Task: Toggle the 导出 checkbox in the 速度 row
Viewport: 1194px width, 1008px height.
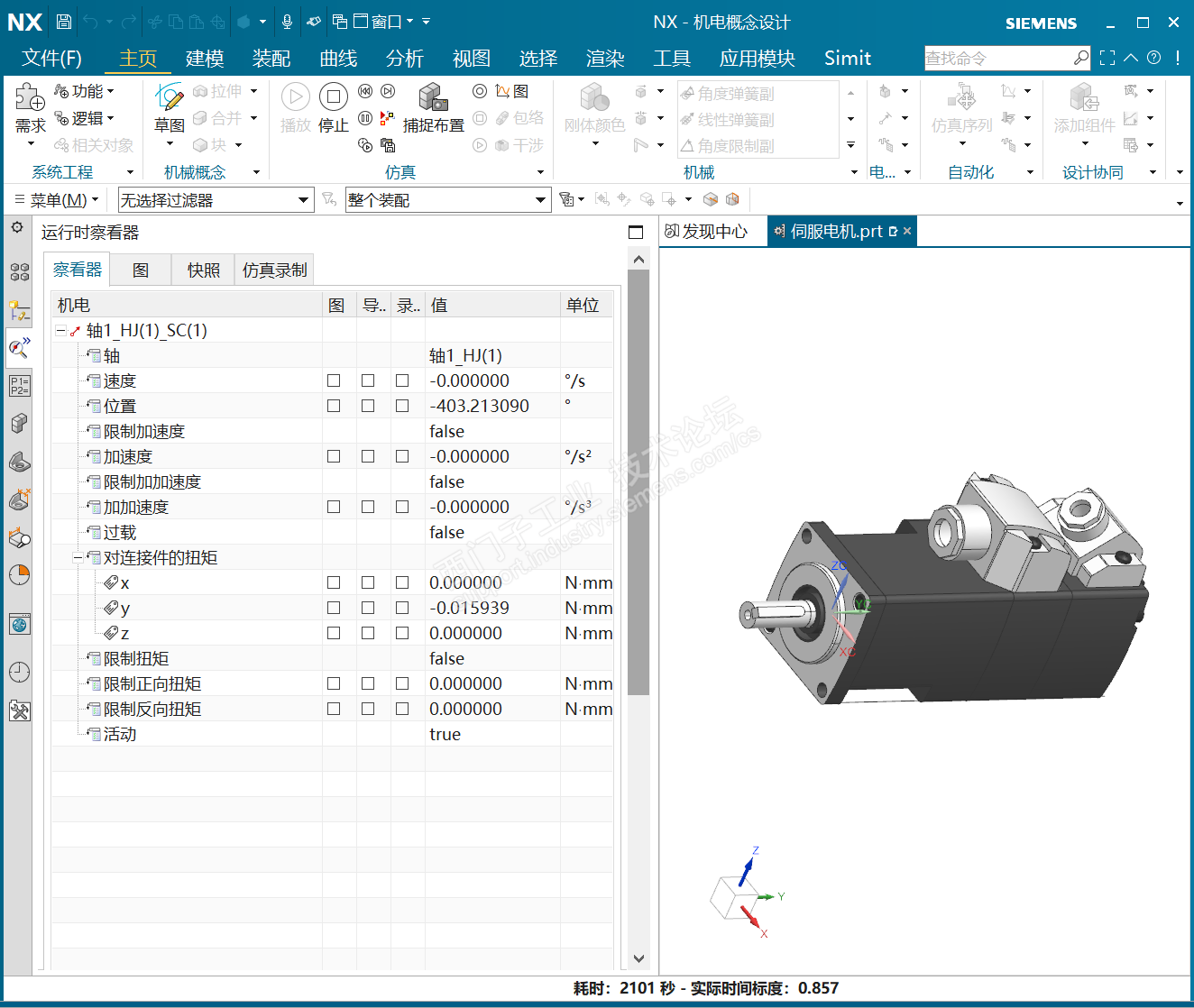Action: click(x=368, y=380)
